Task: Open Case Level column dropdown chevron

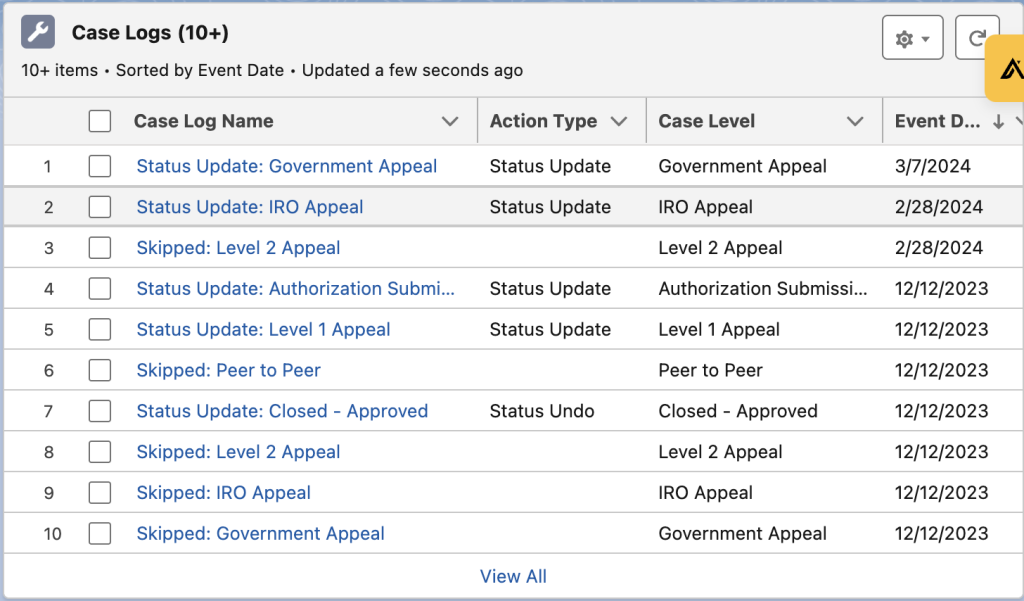Action: 855,122
